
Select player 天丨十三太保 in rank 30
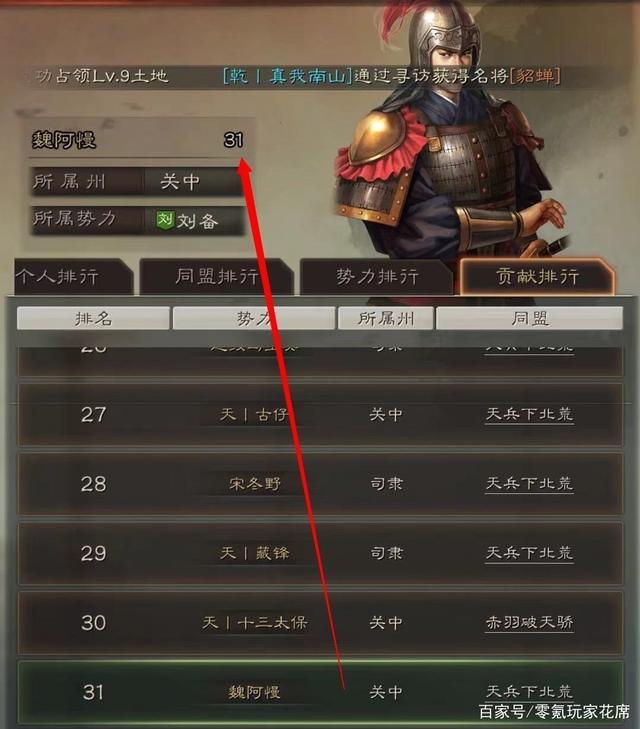255,623
